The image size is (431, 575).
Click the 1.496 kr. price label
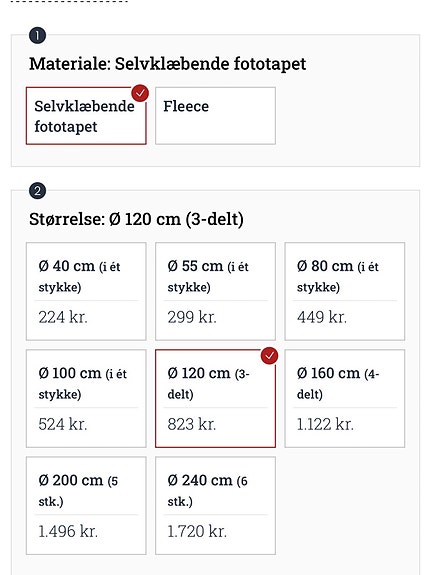(68, 531)
